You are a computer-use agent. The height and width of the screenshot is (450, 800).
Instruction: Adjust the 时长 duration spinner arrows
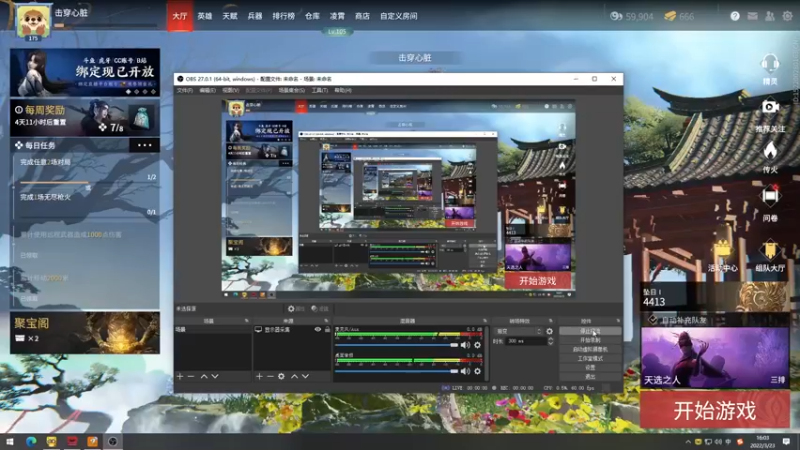click(x=550, y=341)
